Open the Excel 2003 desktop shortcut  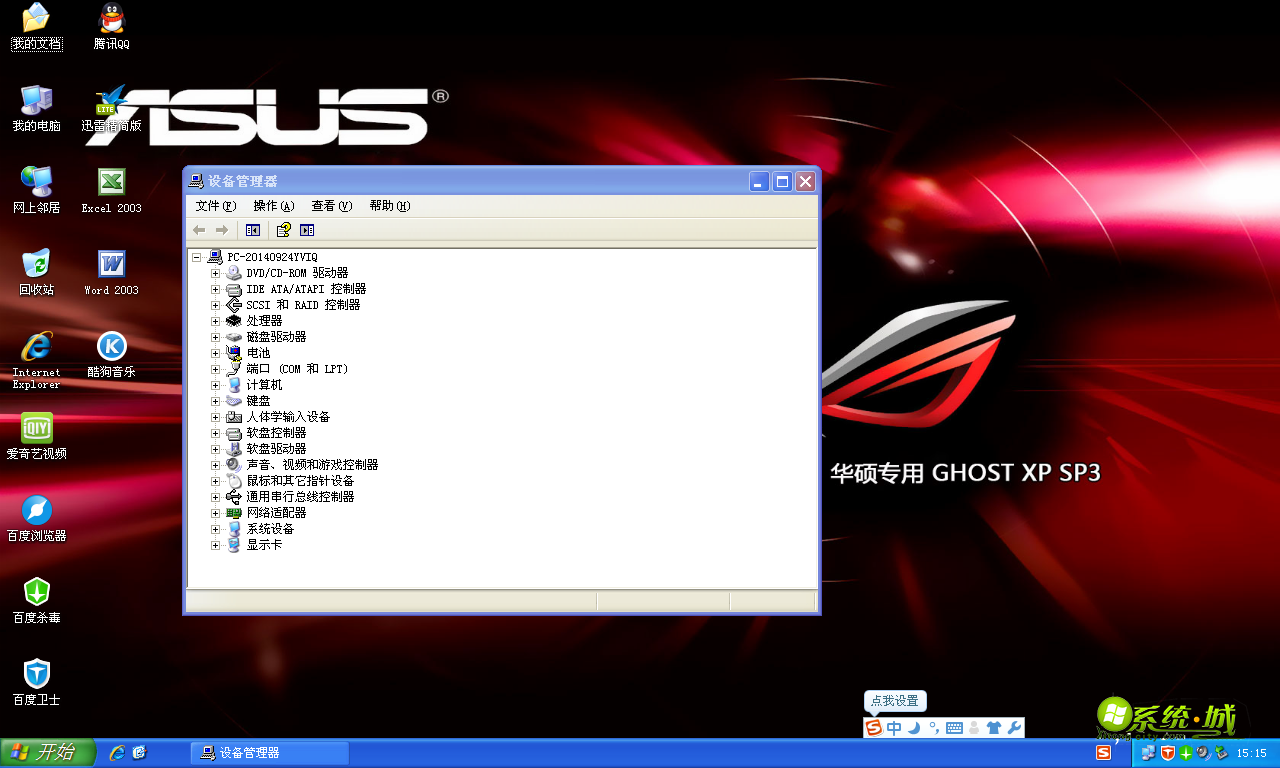point(111,190)
